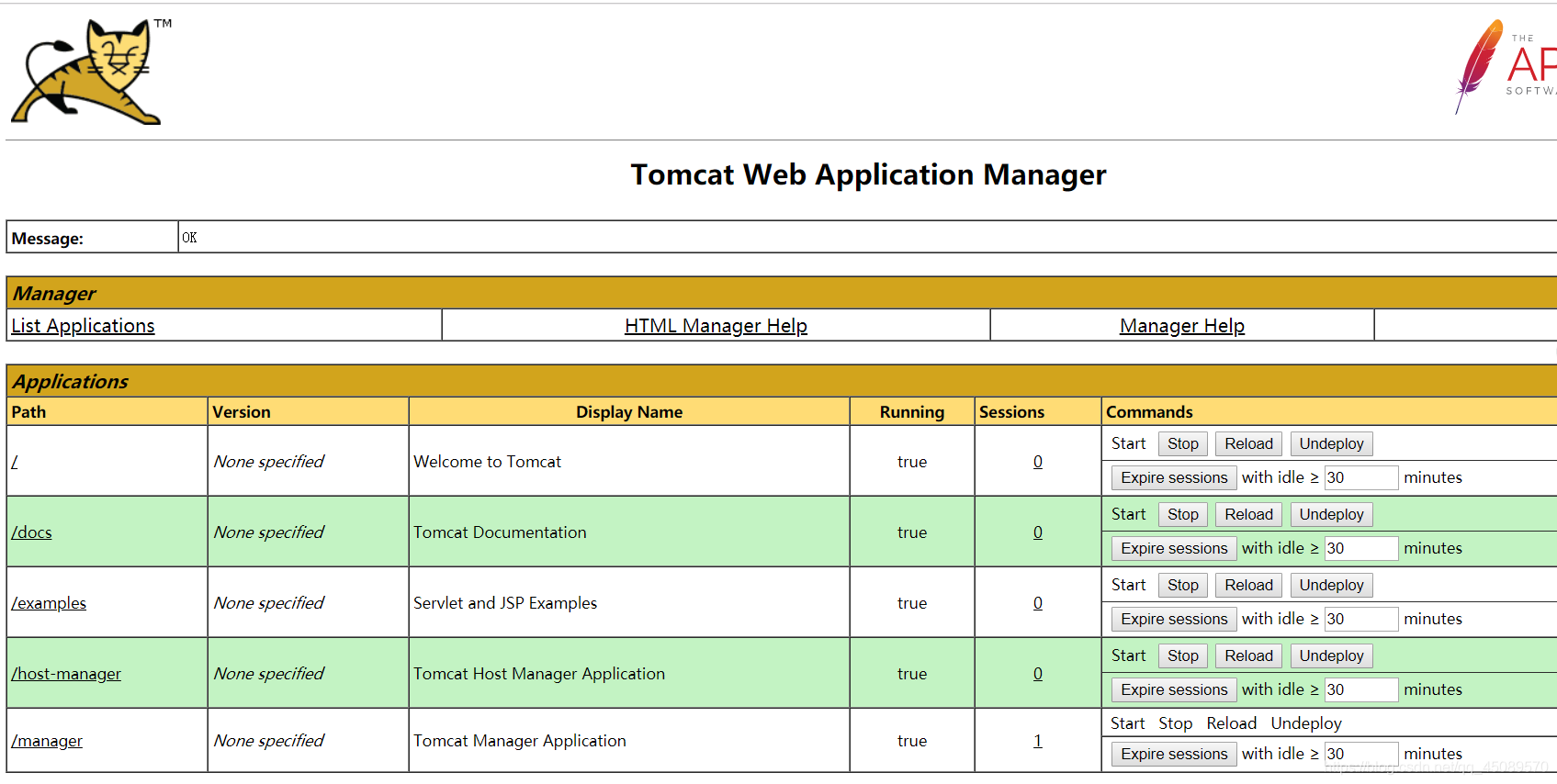Click the OK message text
Viewport: 1557px width, 784px height.
[189, 238]
